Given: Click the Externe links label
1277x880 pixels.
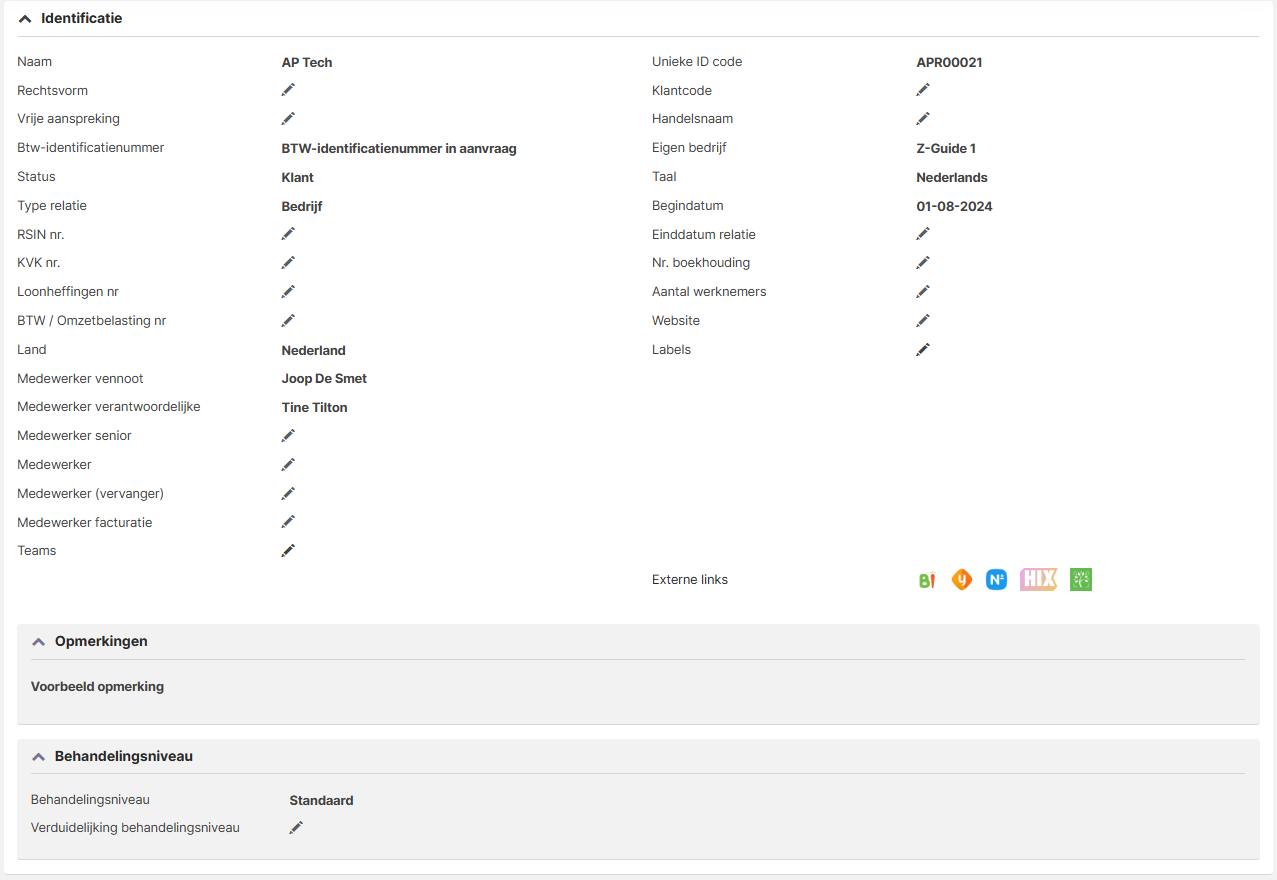Looking at the screenshot, I should tap(690, 580).
